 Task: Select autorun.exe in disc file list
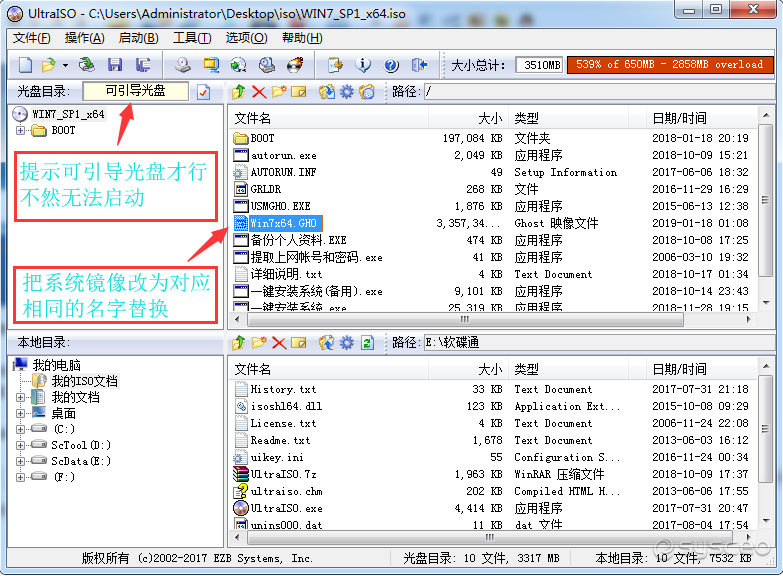point(284,155)
